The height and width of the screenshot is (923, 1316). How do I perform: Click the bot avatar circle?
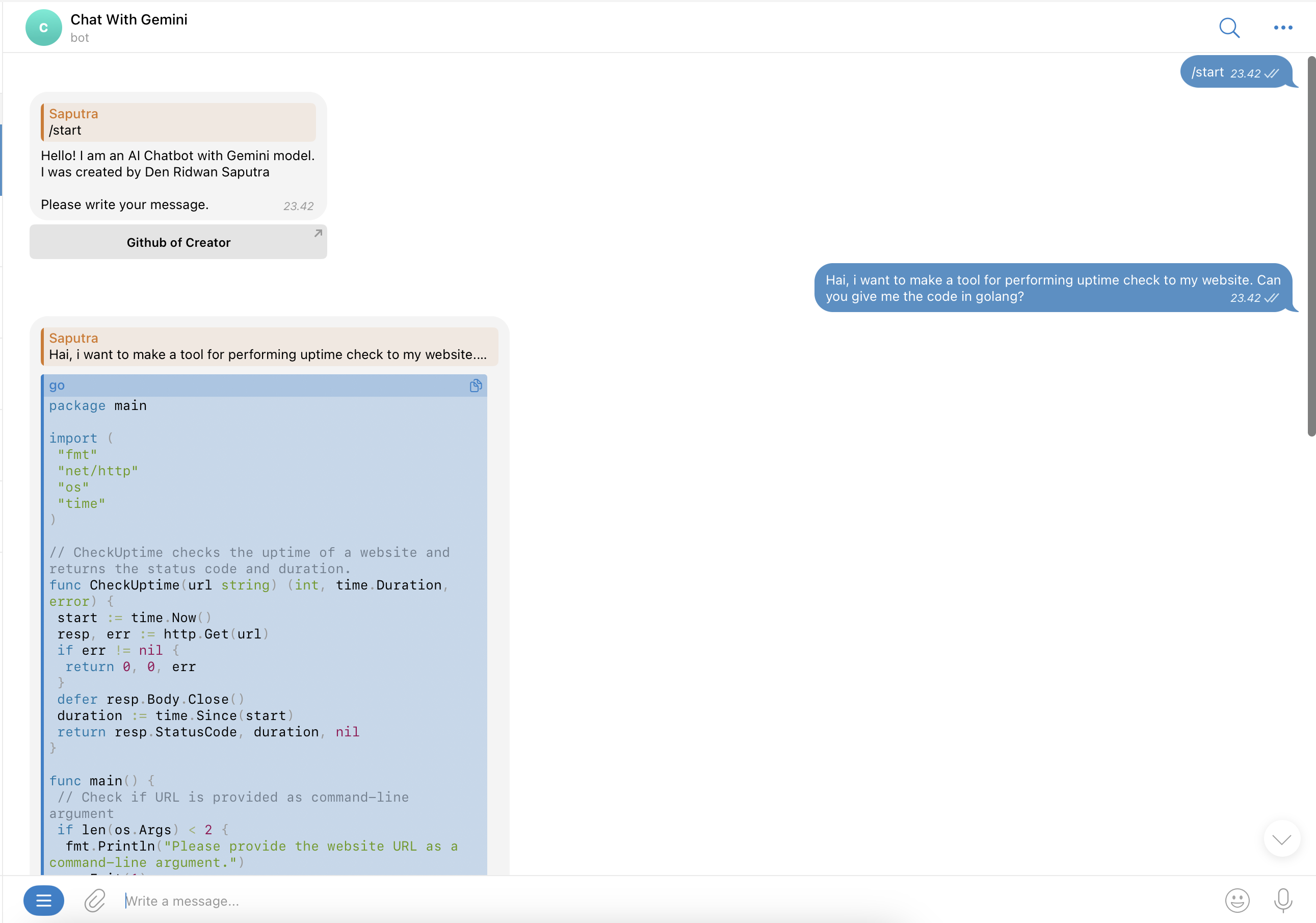click(x=43, y=28)
